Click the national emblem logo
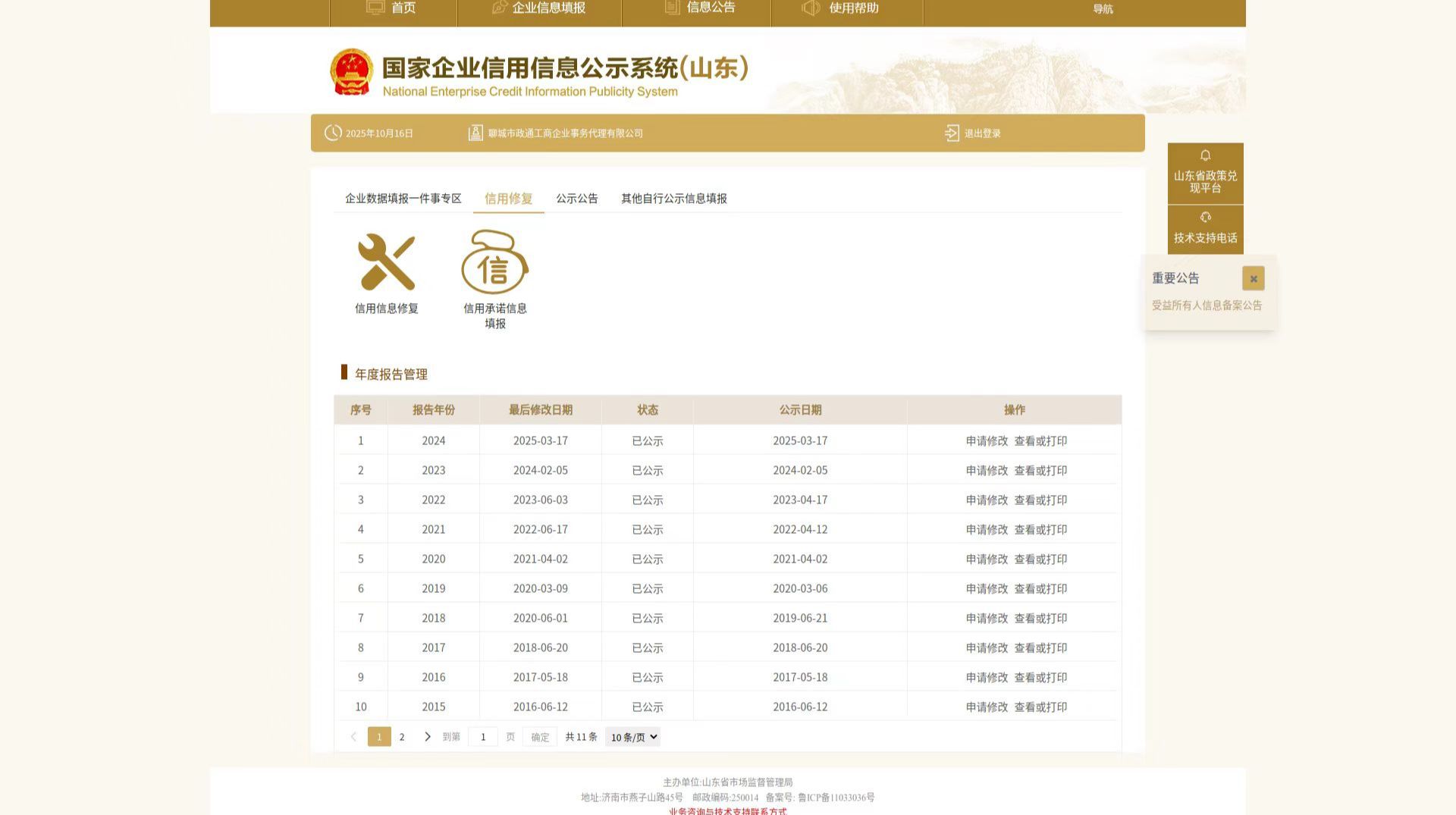Viewport: 1456px width, 815px height. pos(351,73)
